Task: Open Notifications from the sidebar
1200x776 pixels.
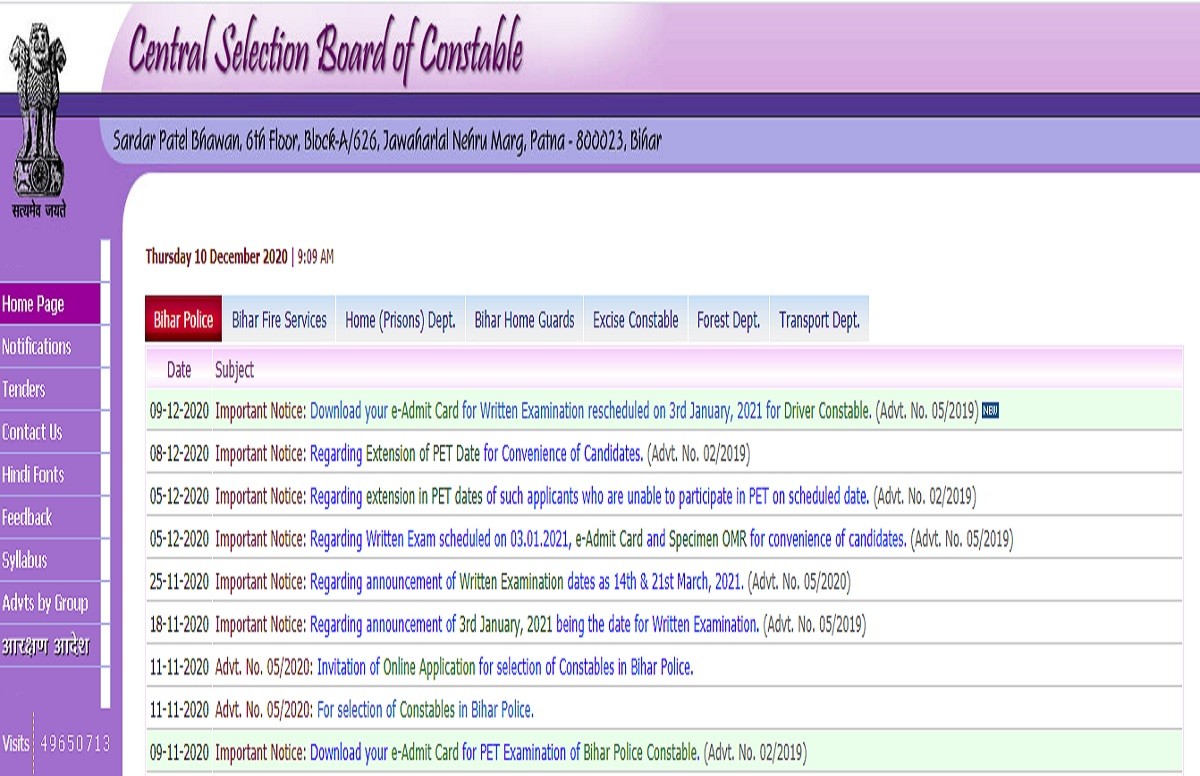Action: 37,347
